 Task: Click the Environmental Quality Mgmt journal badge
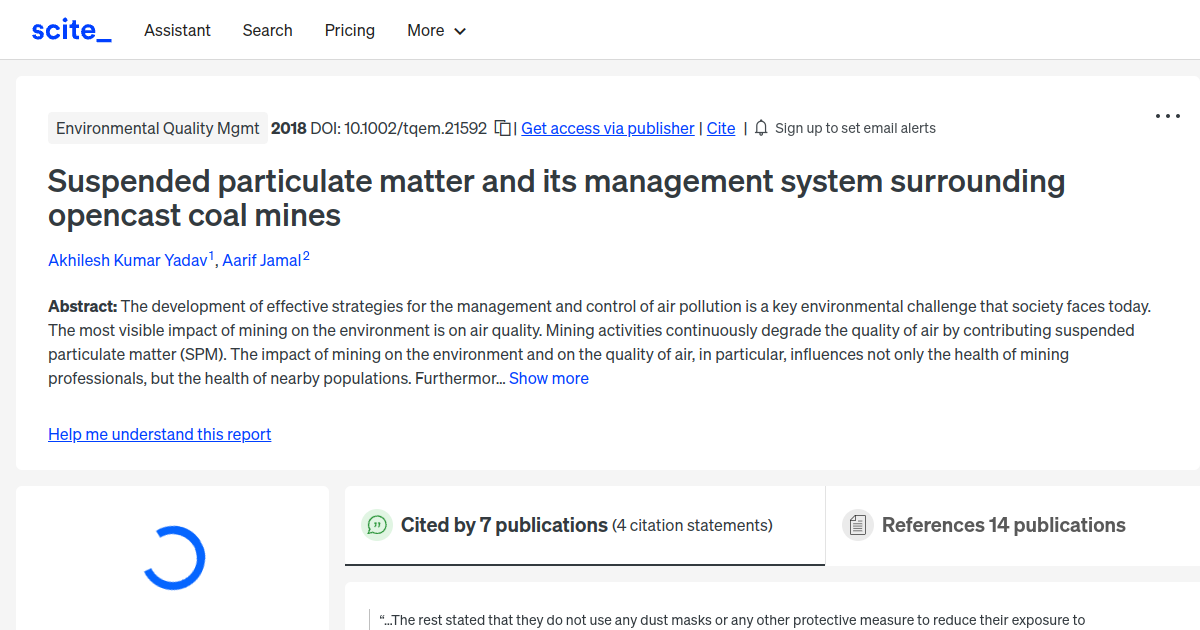pyautogui.click(x=157, y=128)
